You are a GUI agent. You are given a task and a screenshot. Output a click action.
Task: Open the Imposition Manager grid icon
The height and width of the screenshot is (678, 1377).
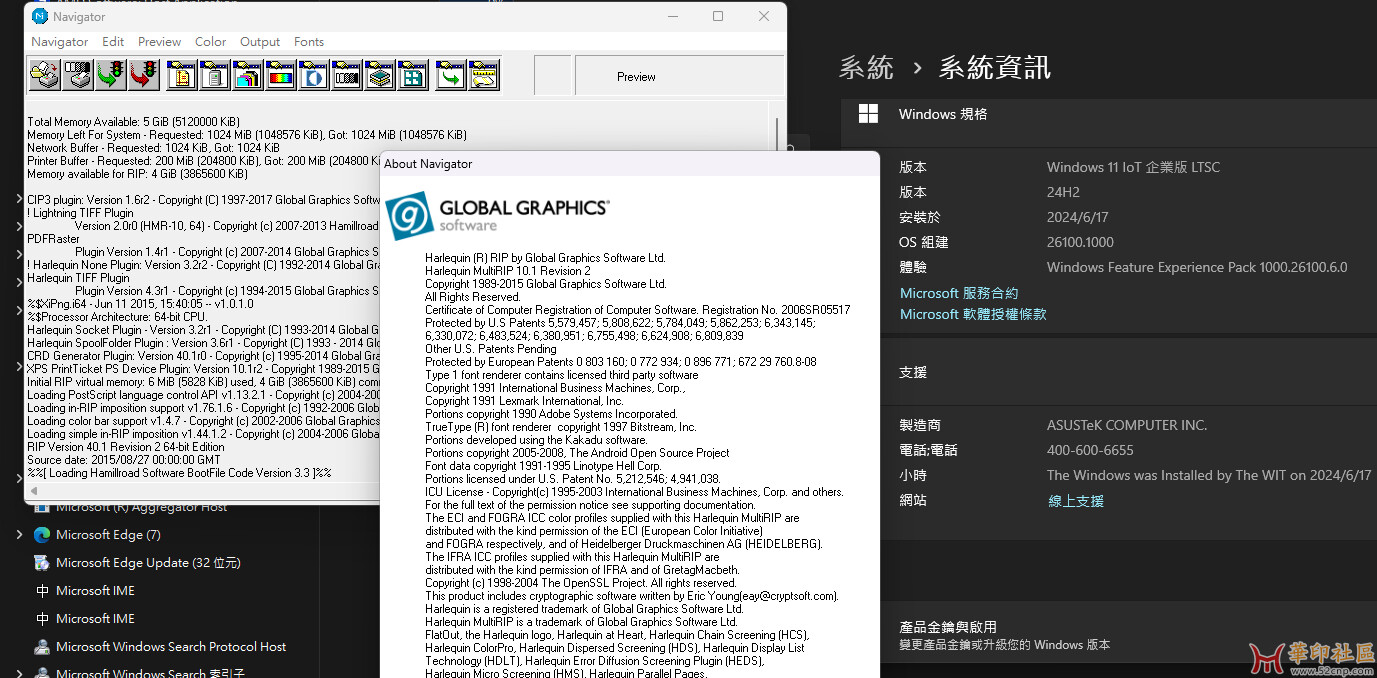click(x=412, y=75)
